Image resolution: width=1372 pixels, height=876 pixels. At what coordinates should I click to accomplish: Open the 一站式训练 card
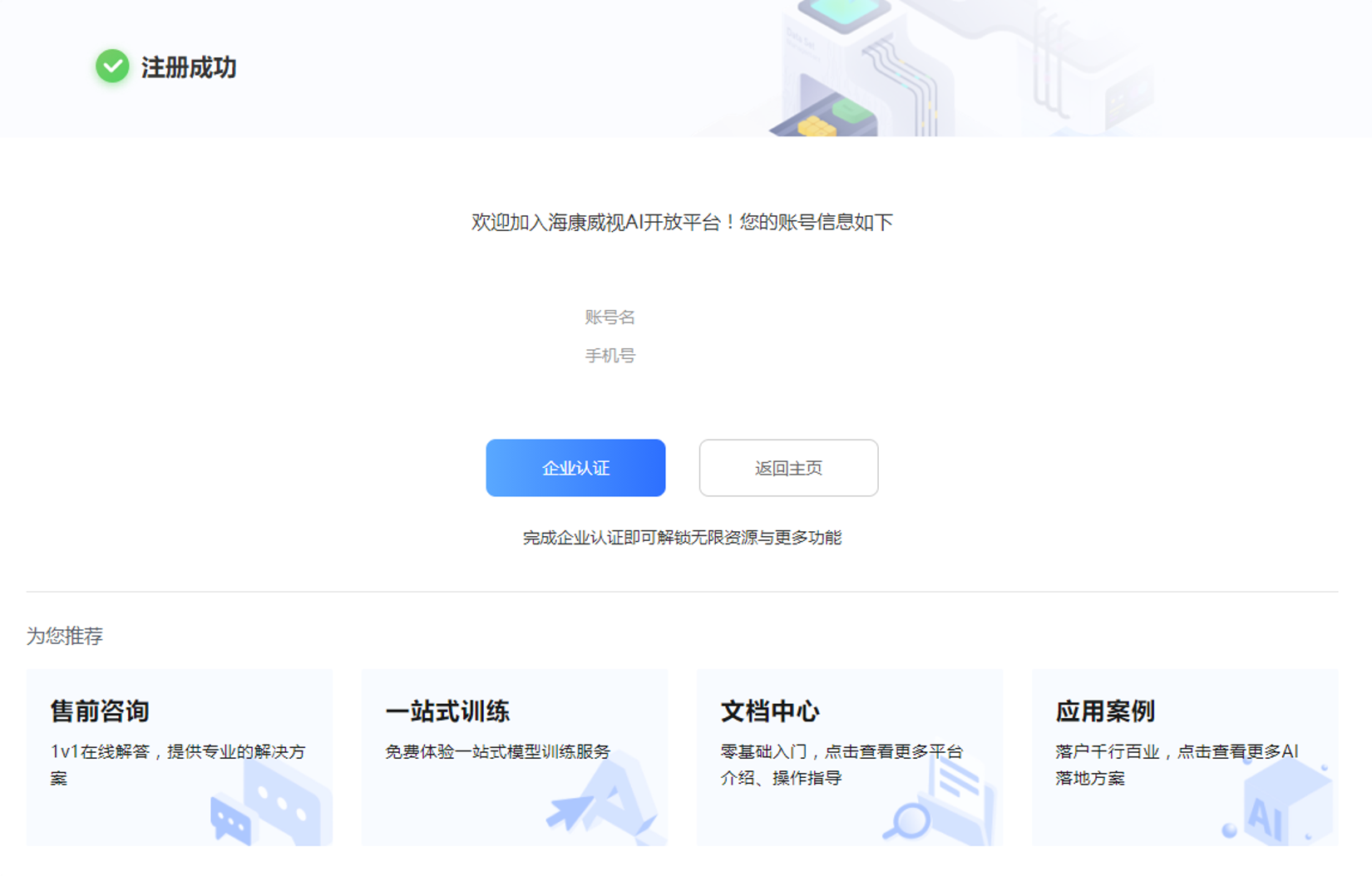coord(515,757)
